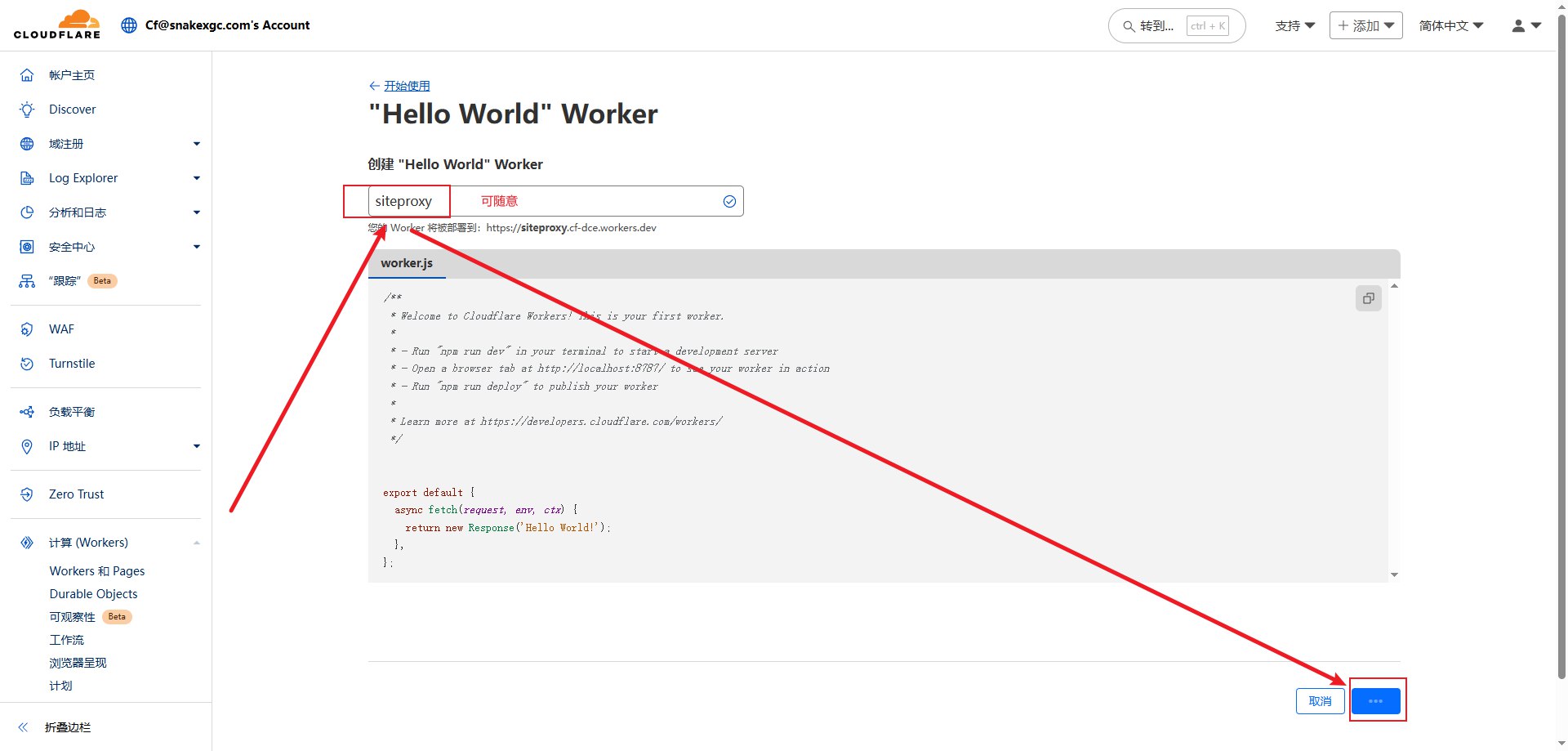1568x751 pixels.
Task: Click the 折叠边栏 label
Action: (68, 727)
